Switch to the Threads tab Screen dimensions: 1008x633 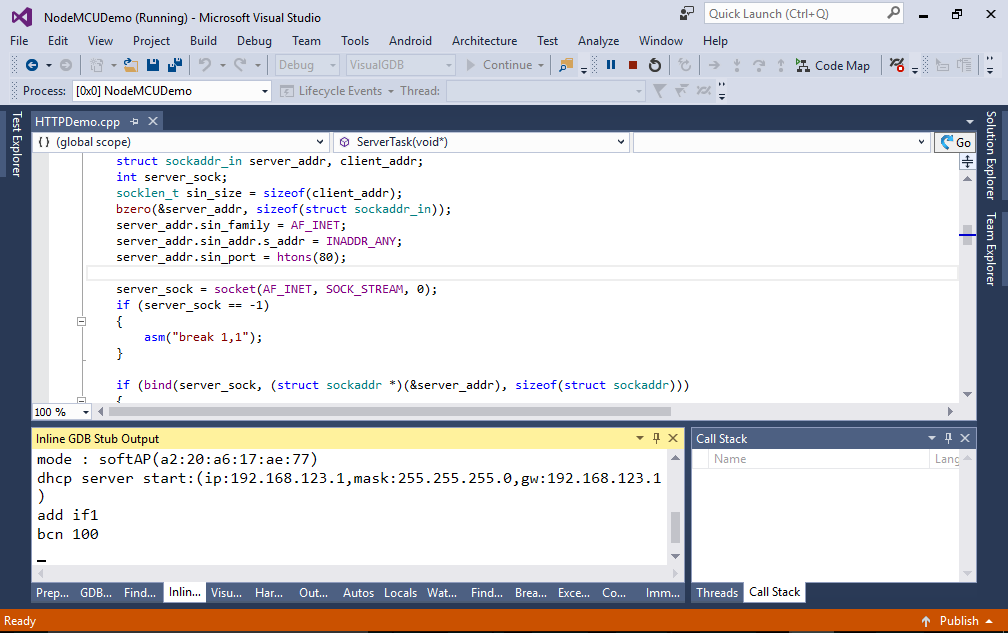717,593
